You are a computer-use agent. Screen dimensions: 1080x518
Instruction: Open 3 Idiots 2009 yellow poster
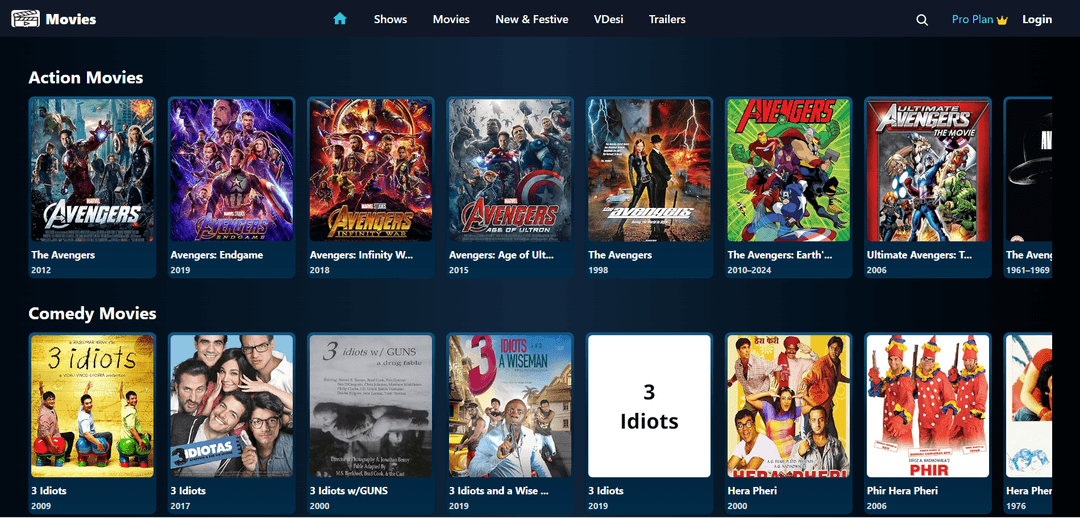(x=92, y=406)
